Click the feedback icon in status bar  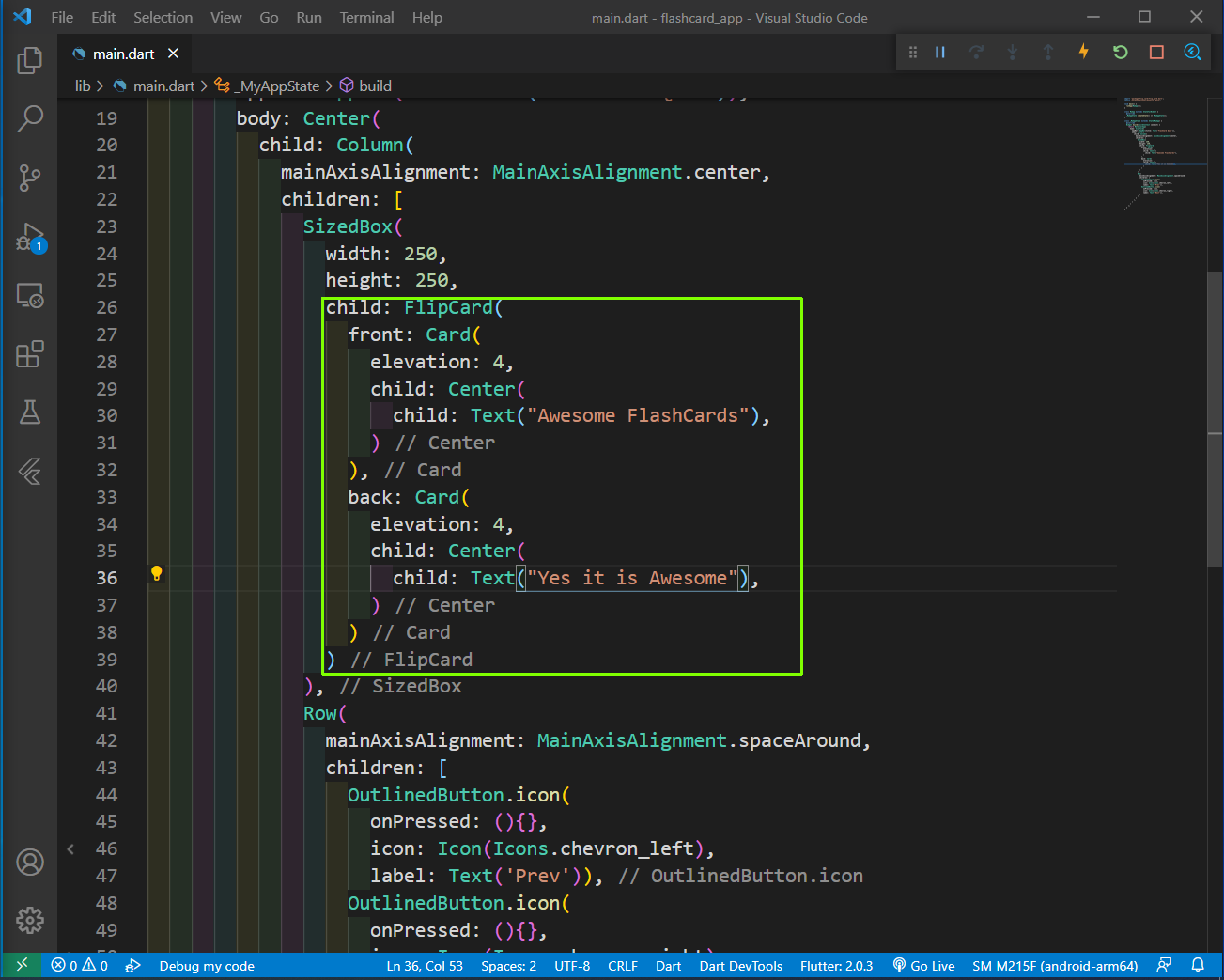[x=1164, y=965]
